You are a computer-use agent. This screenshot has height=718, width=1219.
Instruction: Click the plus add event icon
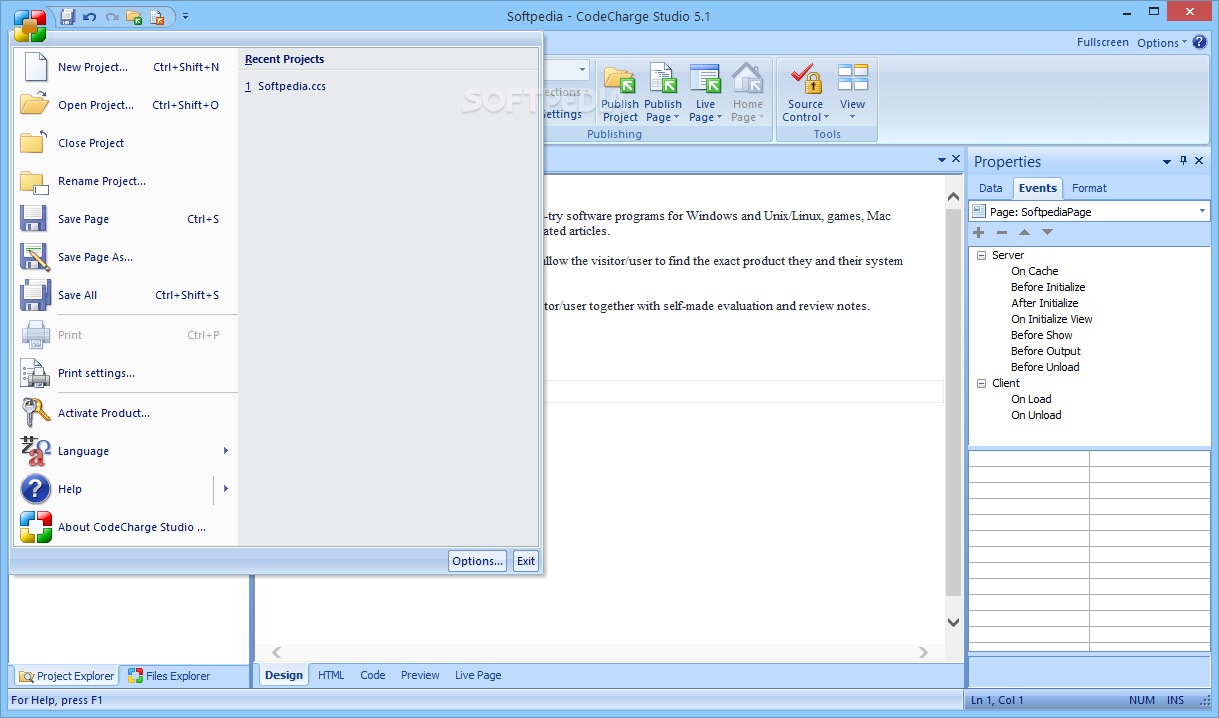979,232
